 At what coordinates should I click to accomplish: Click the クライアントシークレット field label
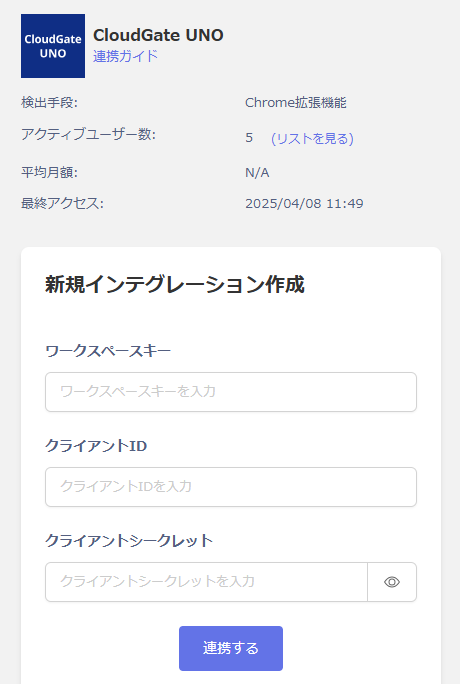pyautogui.click(x=129, y=541)
